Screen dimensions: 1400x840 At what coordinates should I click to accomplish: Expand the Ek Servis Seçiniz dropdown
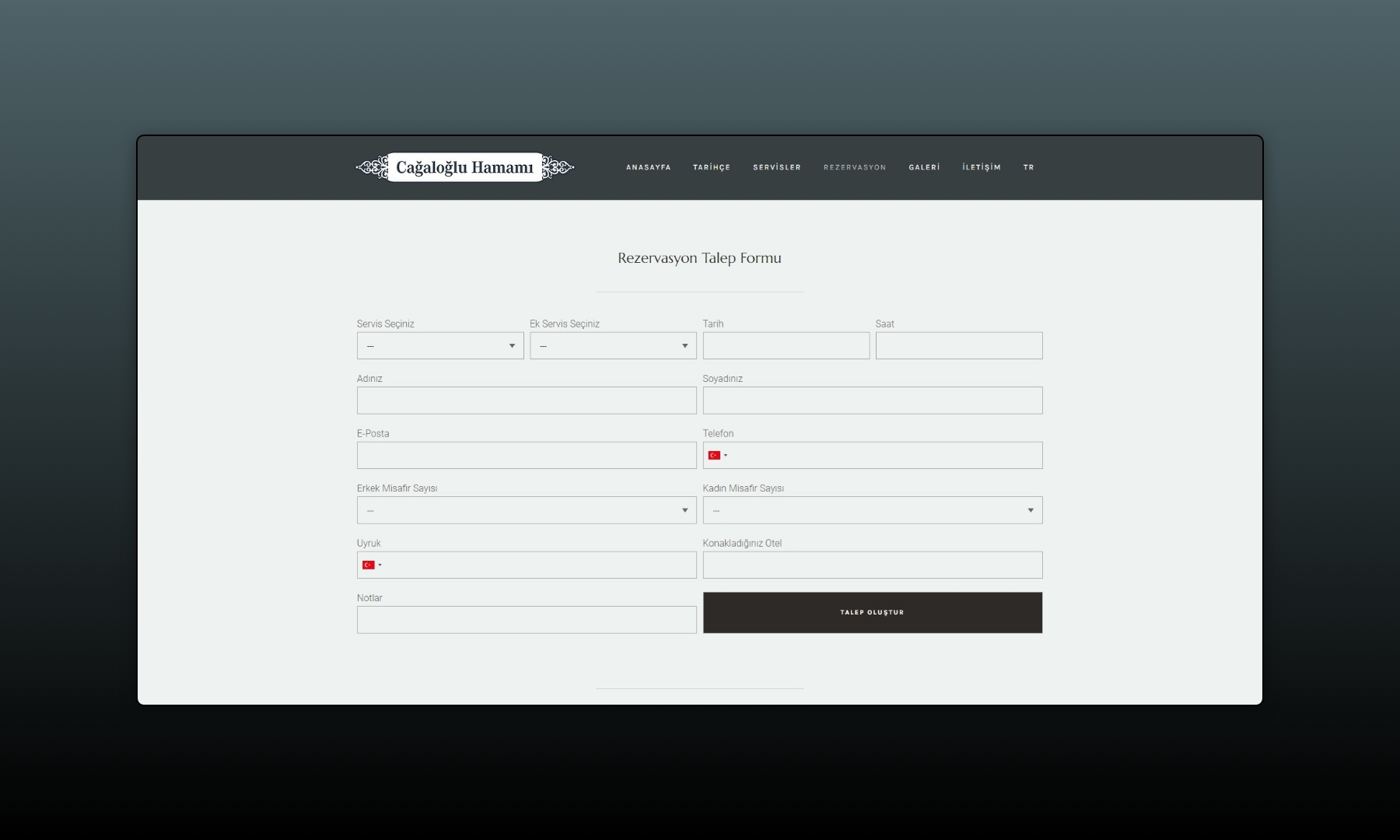click(x=612, y=346)
